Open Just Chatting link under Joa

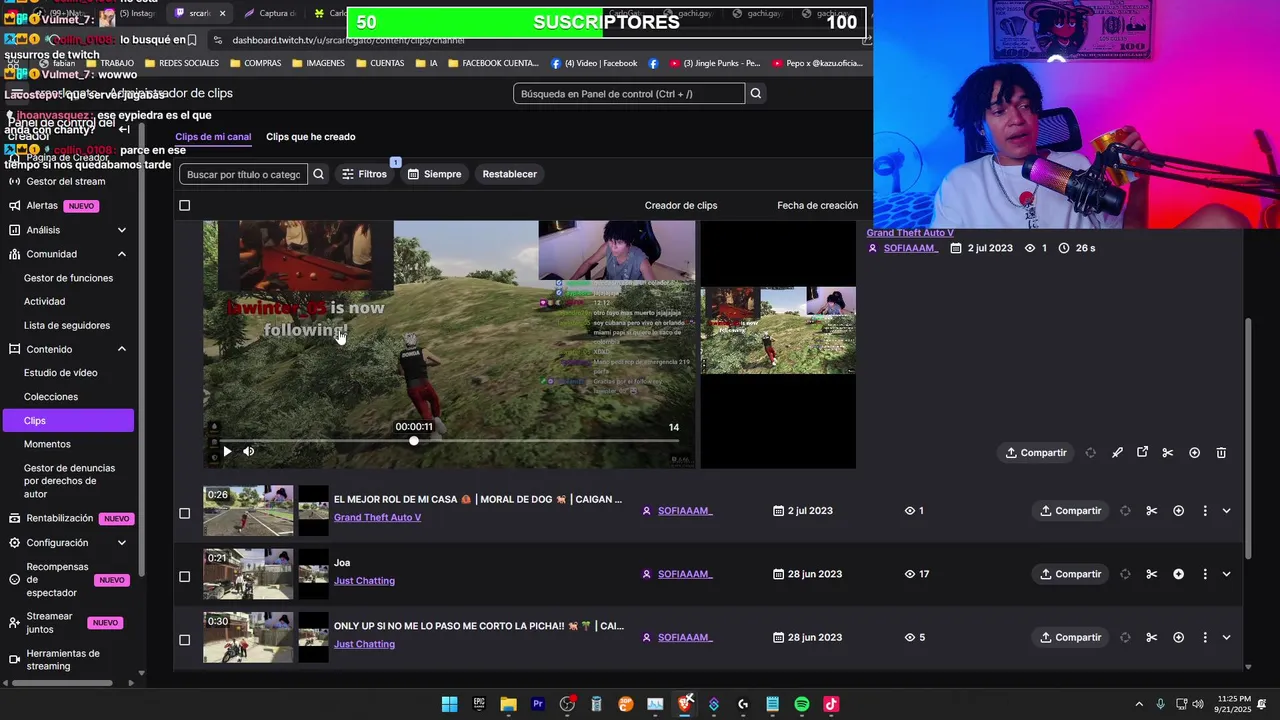[x=364, y=581]
